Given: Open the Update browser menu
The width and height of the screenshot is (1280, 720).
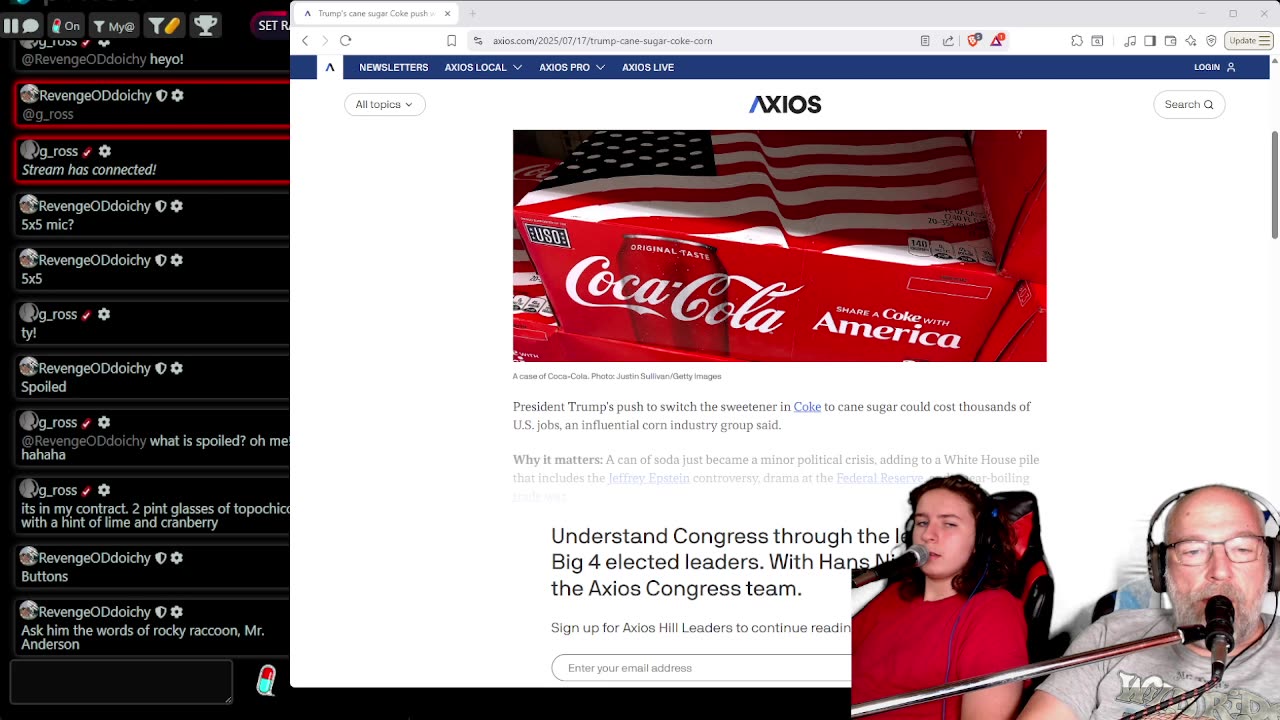Looking at the screenshot, I should tap(1248, 41).
